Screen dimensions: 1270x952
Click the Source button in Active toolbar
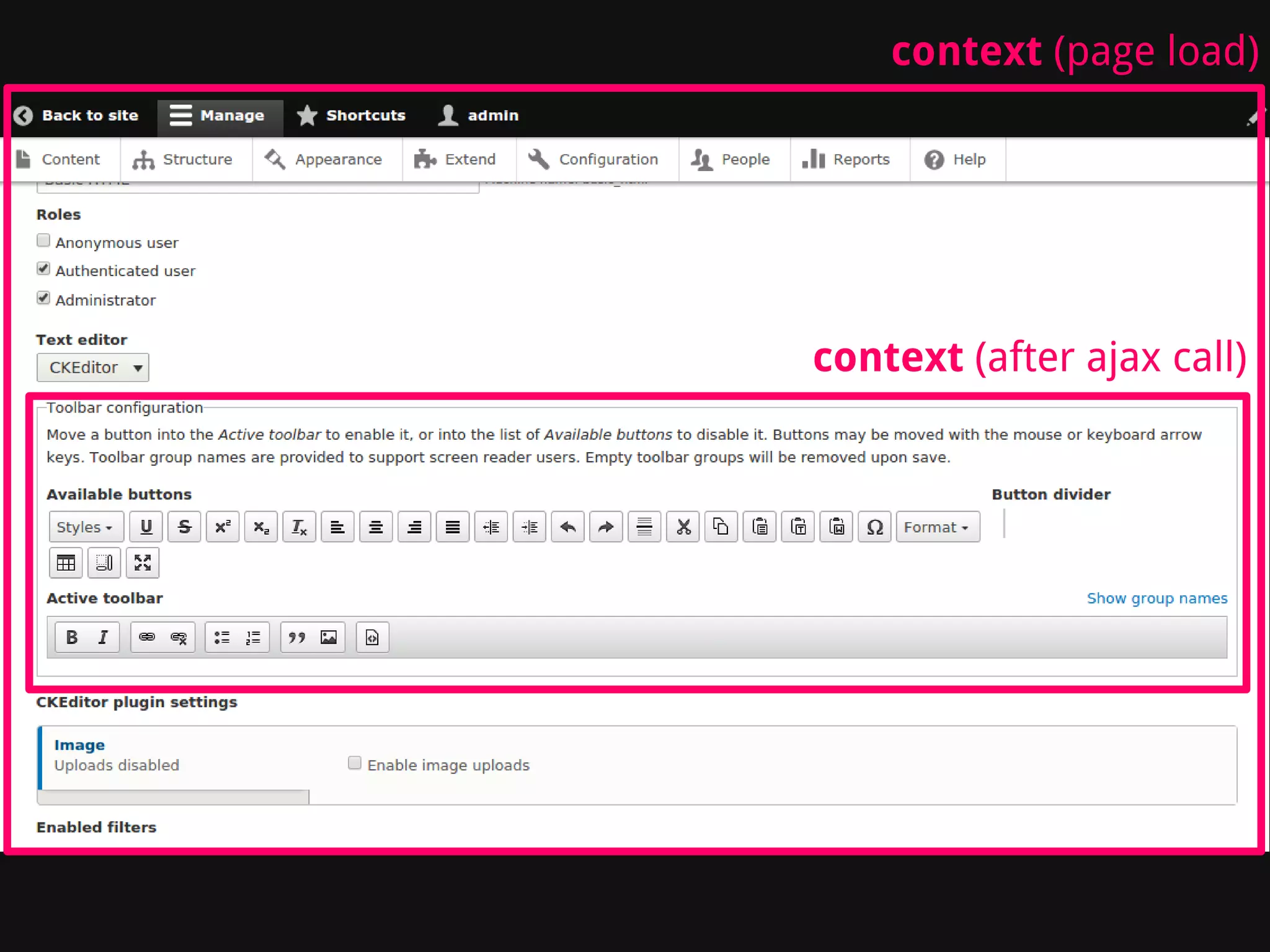point(372,637)
